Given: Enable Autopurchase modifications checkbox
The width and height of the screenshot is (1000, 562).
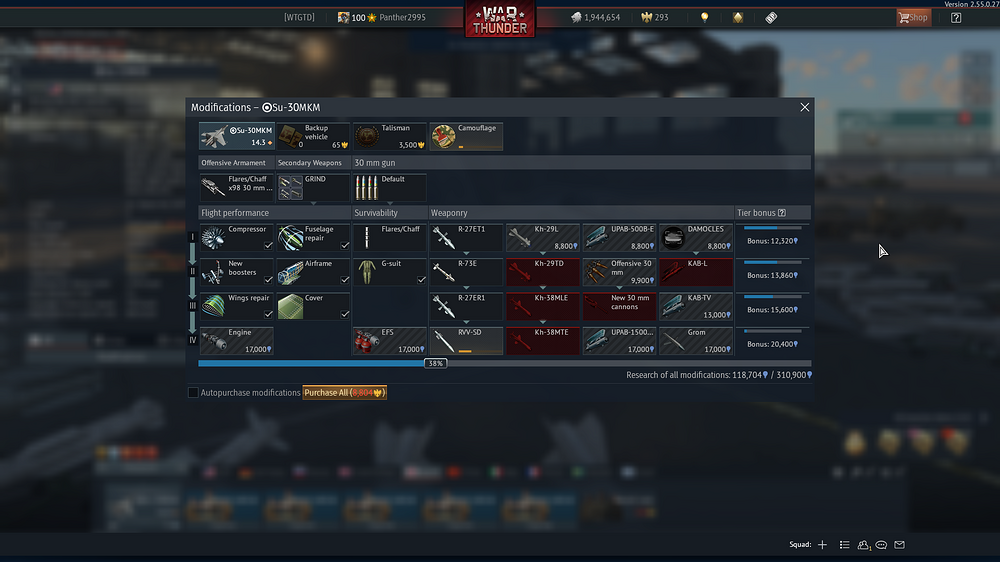Looking at the screenshot, I should [193, 392].
